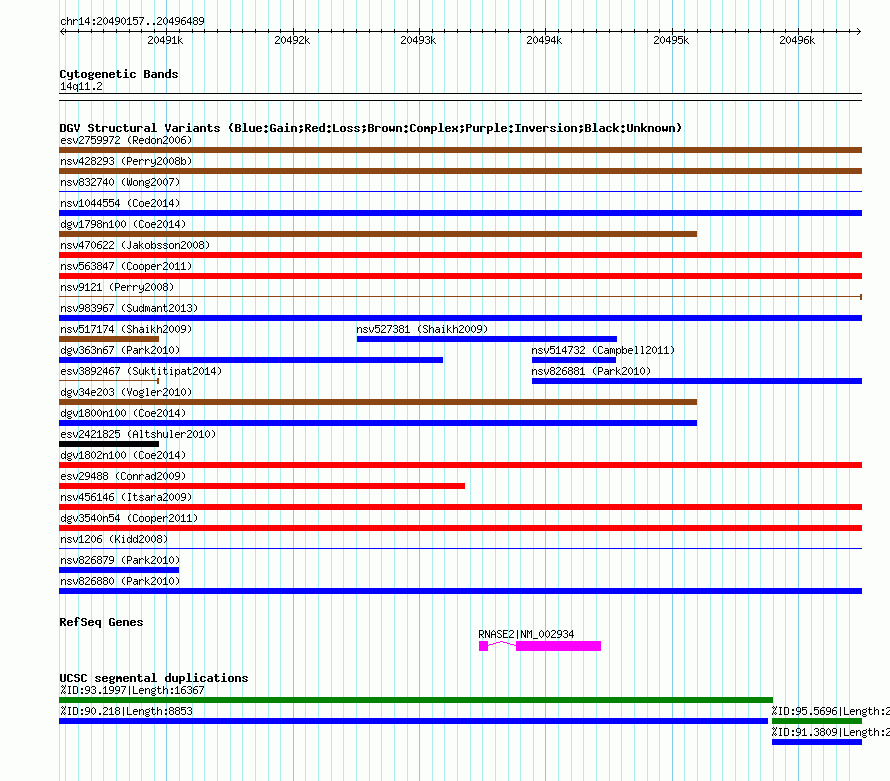Image resolution: width=890 pixels, height=781 pixels.
Task: Click the black esv2421825 unknown-type bar
Action: (109, 444)
